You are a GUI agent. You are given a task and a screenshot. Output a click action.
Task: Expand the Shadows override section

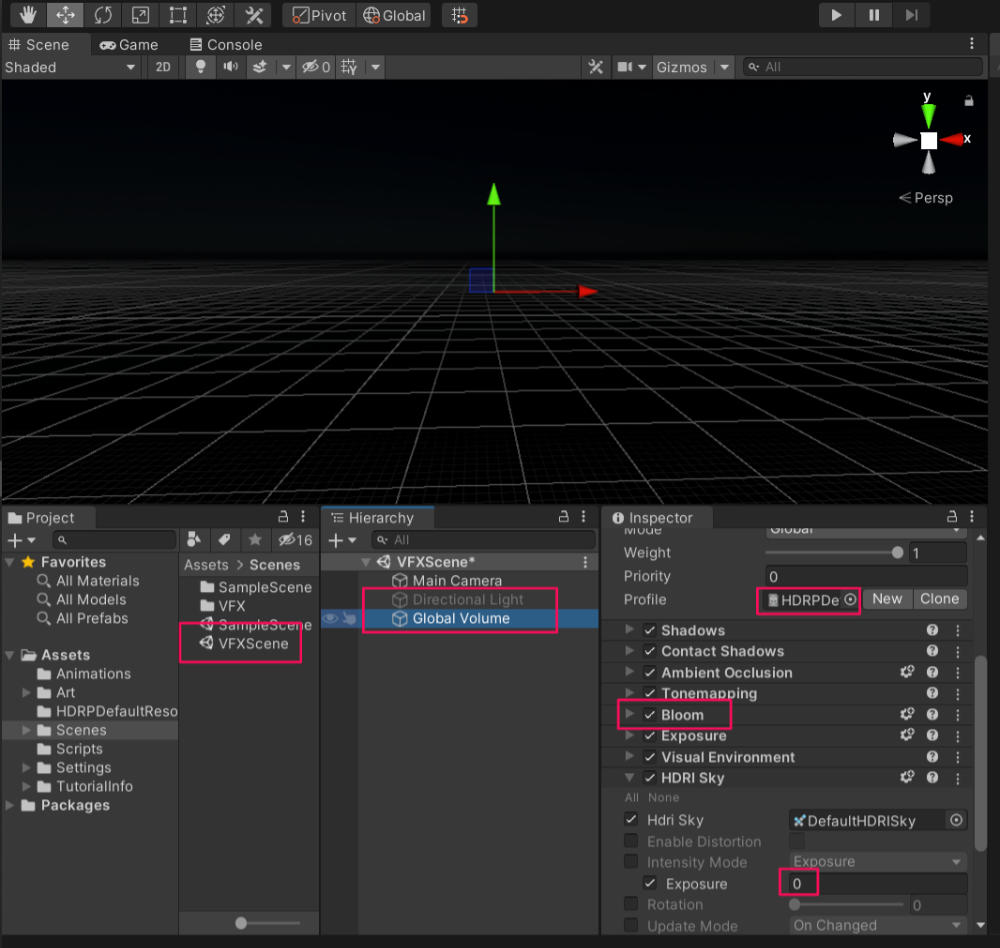[629, 630]
